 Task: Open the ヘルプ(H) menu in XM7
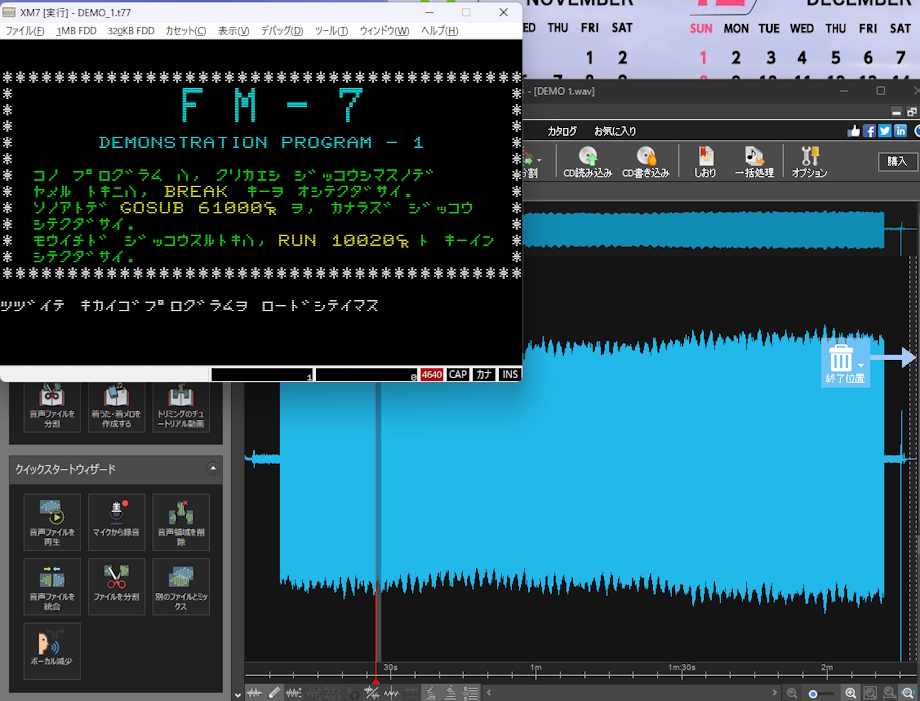click(x=439, y=31)
